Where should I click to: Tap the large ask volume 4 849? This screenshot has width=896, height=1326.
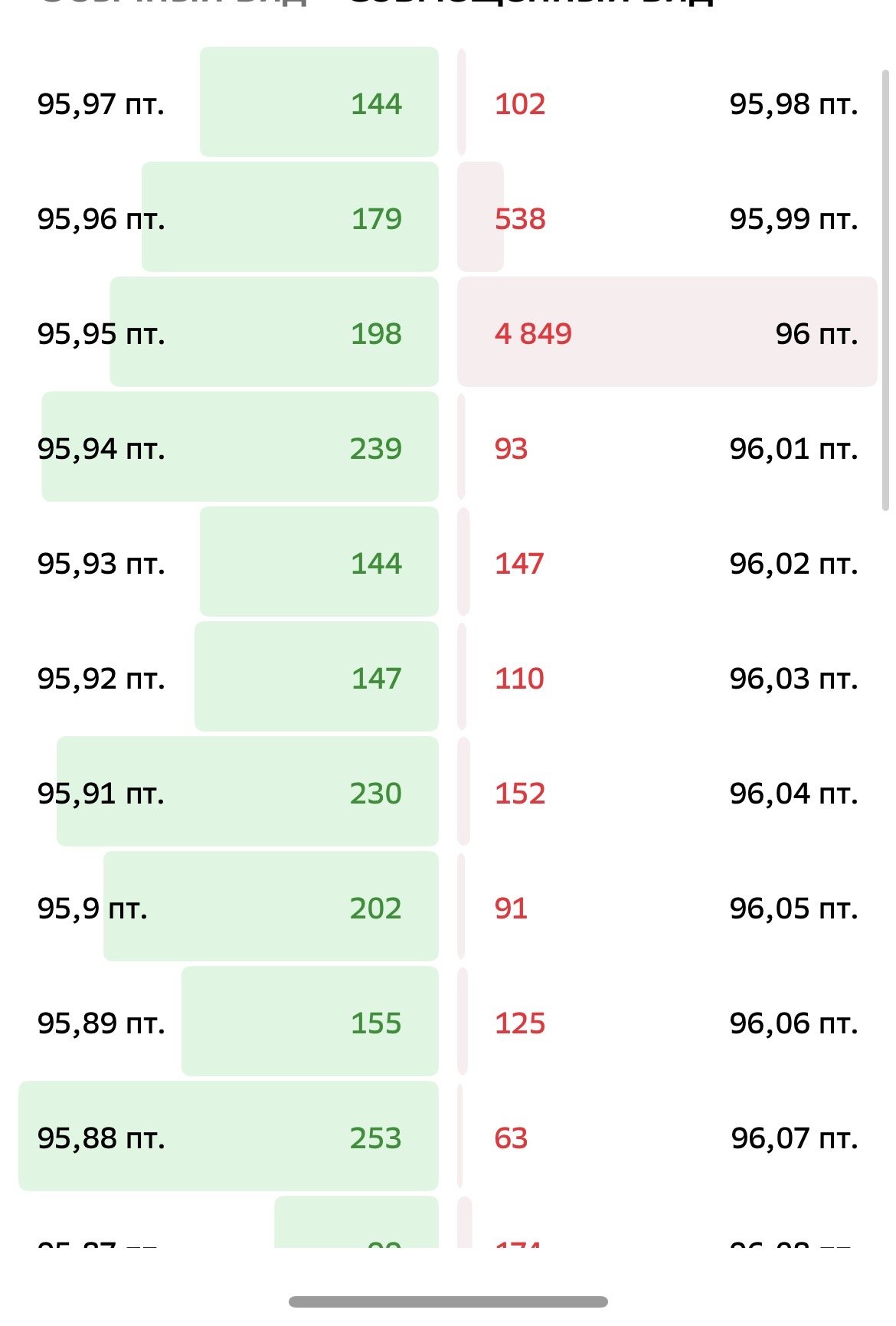(x=533, y=334)
